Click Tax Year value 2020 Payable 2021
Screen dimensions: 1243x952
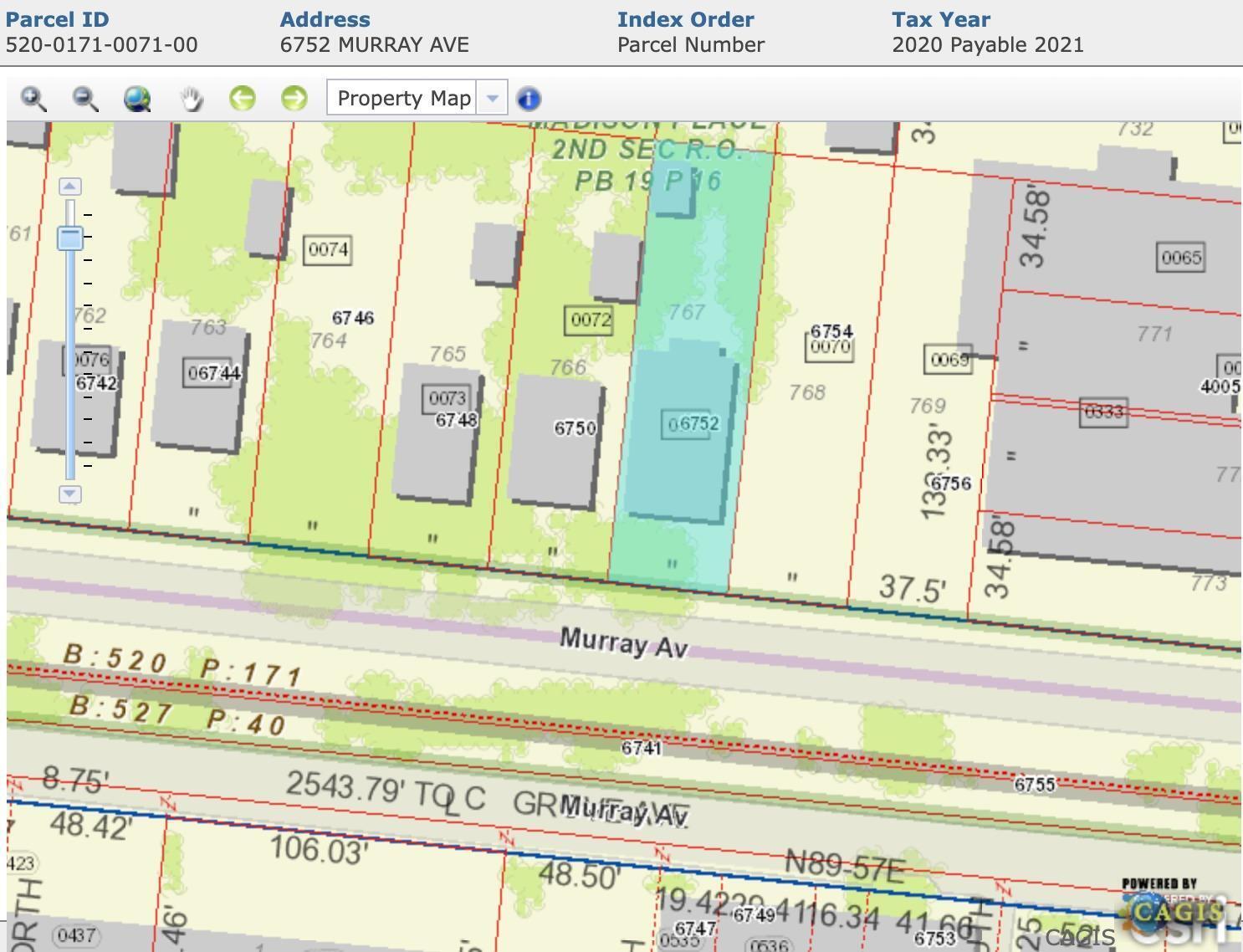(988, 45)
